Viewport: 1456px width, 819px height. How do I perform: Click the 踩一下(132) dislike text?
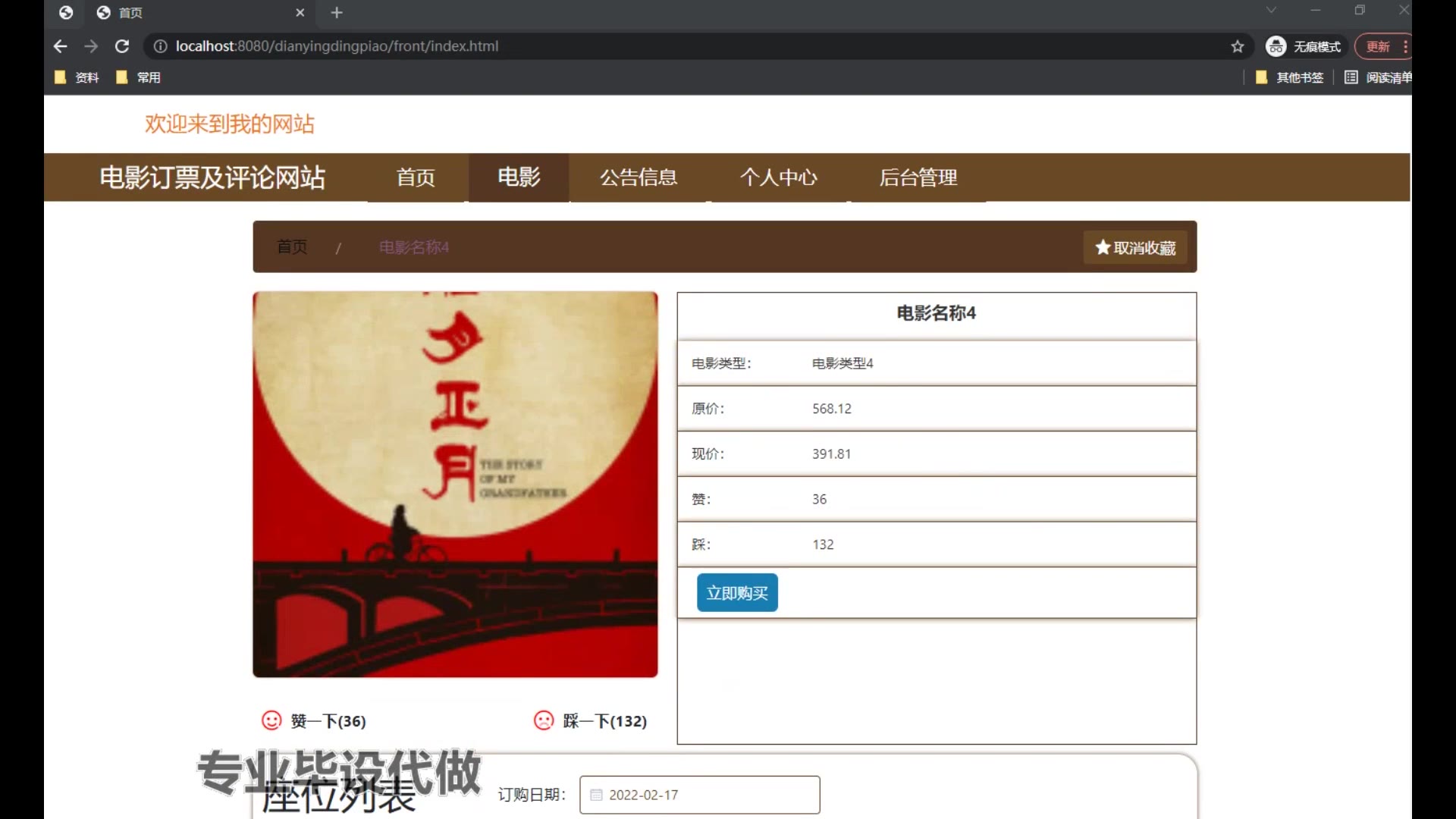pyautogui.click(x=605, y=721)
